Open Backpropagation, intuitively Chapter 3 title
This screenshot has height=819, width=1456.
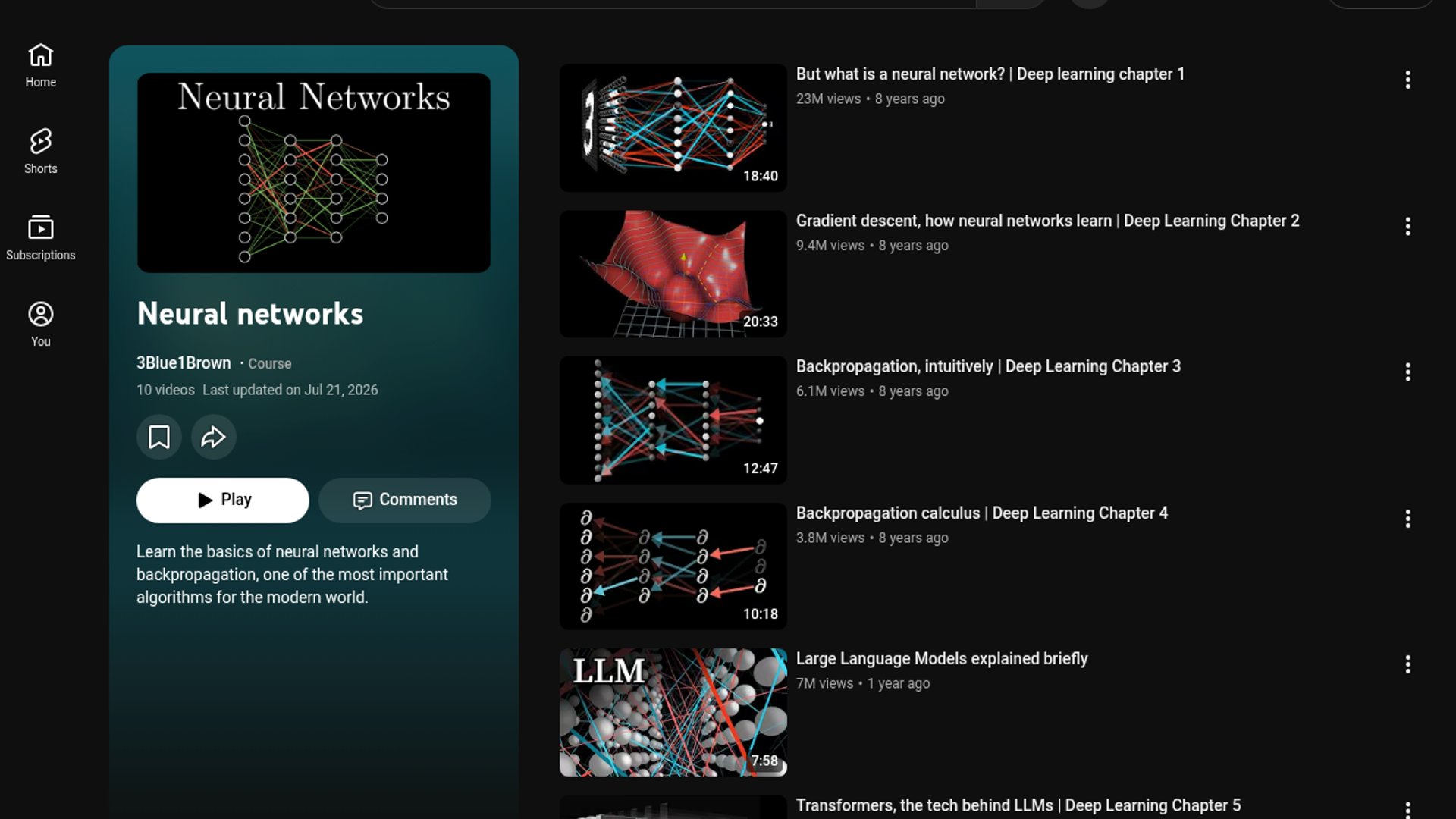989,366
